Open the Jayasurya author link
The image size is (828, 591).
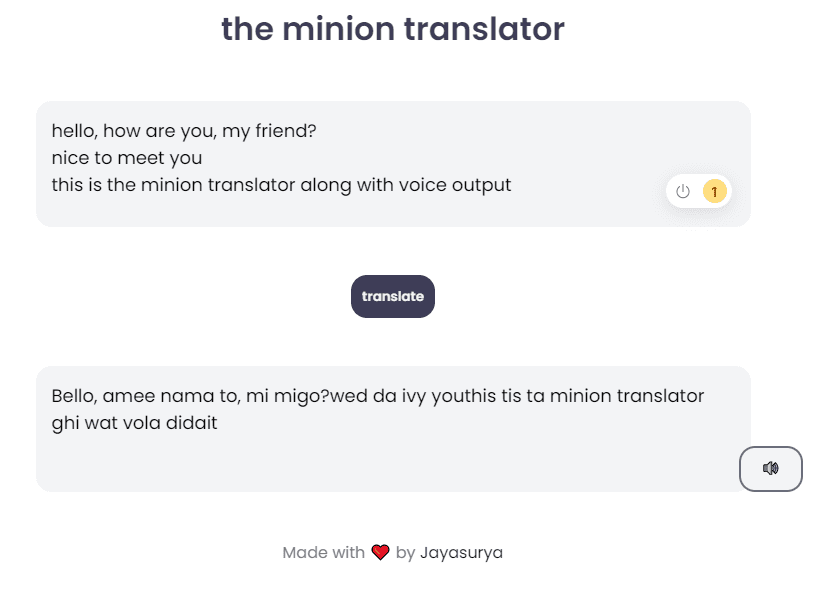tap(461, 552)
